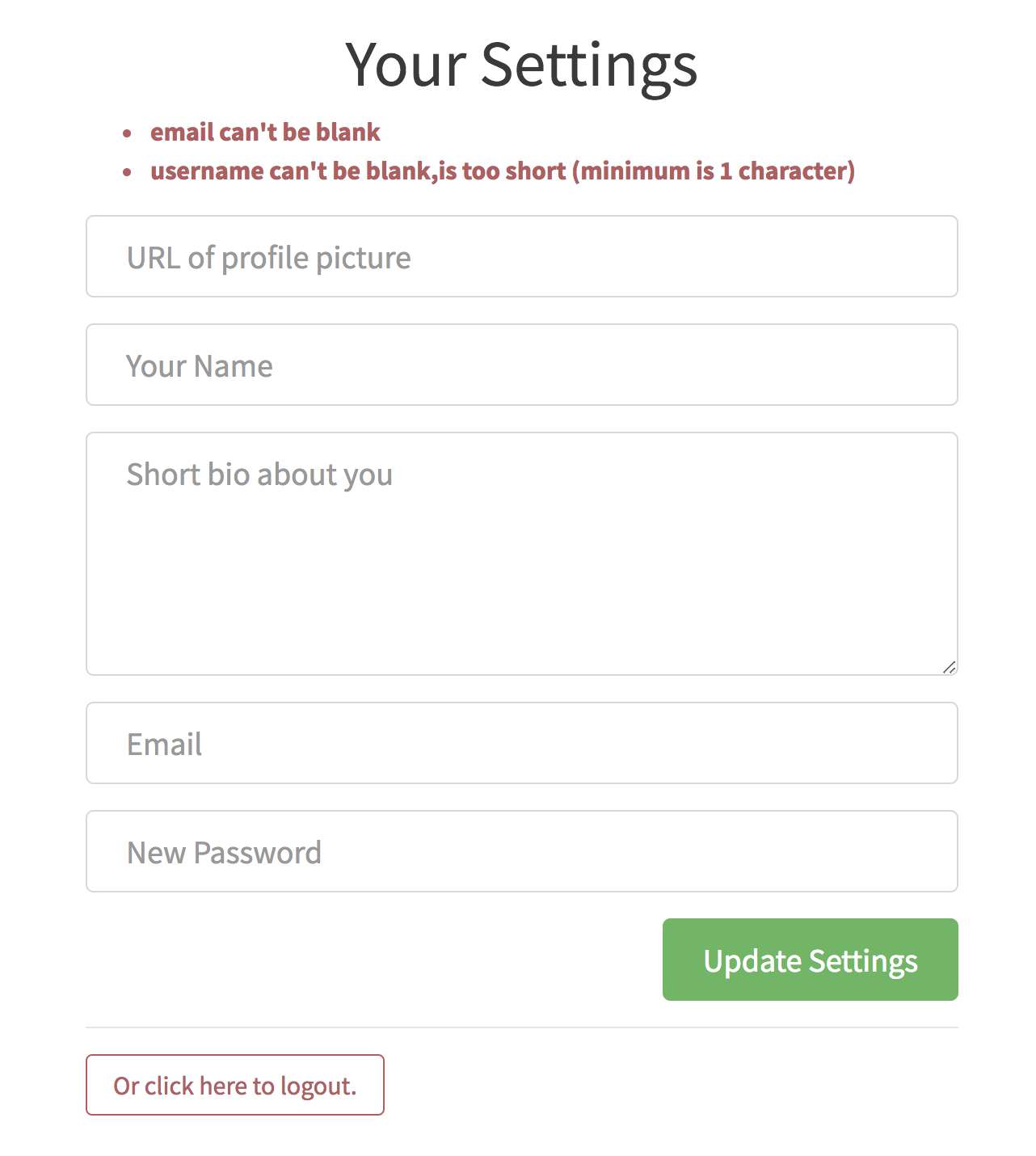Click the 'New Password' placeholder text
This screenshot has height=1156, width=1036.
tap(224, 853)
